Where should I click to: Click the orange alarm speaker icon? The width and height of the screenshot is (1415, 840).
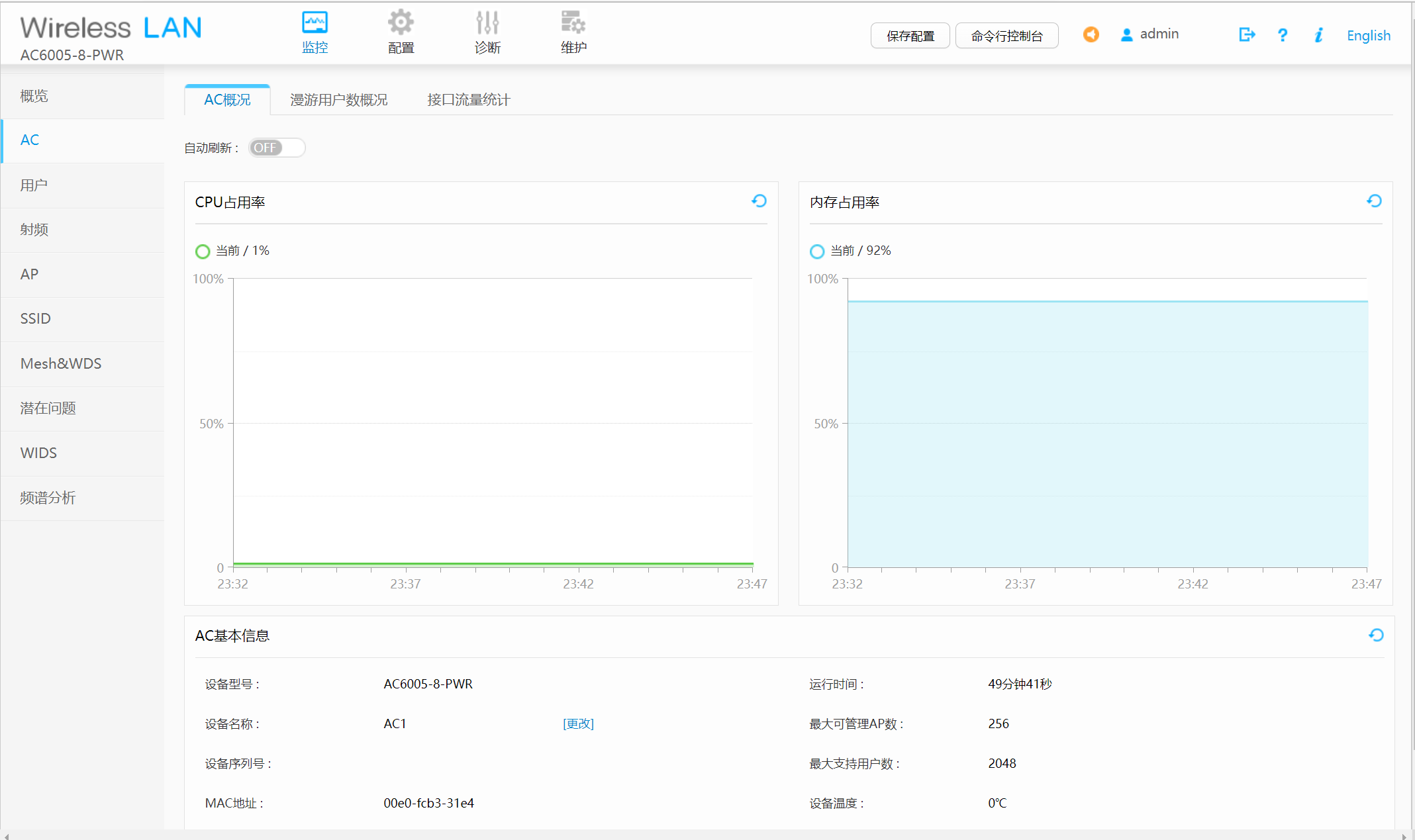point(1091,34)
